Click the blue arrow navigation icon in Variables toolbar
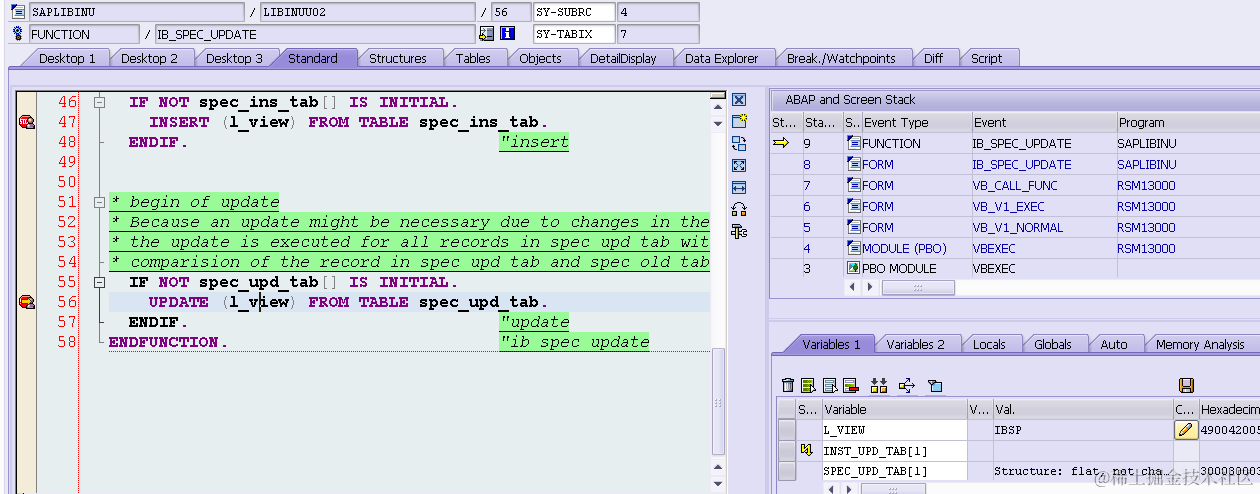Image resolution: width=1260 pixels, height=494 pixels. (x=907, y=385)
